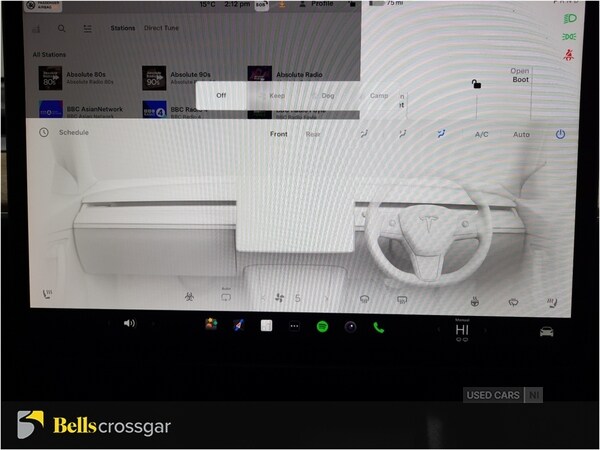The height and width of the screenshot is (450, 600).
Task: Tap the volume speaker icon
Action: pos(129,323)
